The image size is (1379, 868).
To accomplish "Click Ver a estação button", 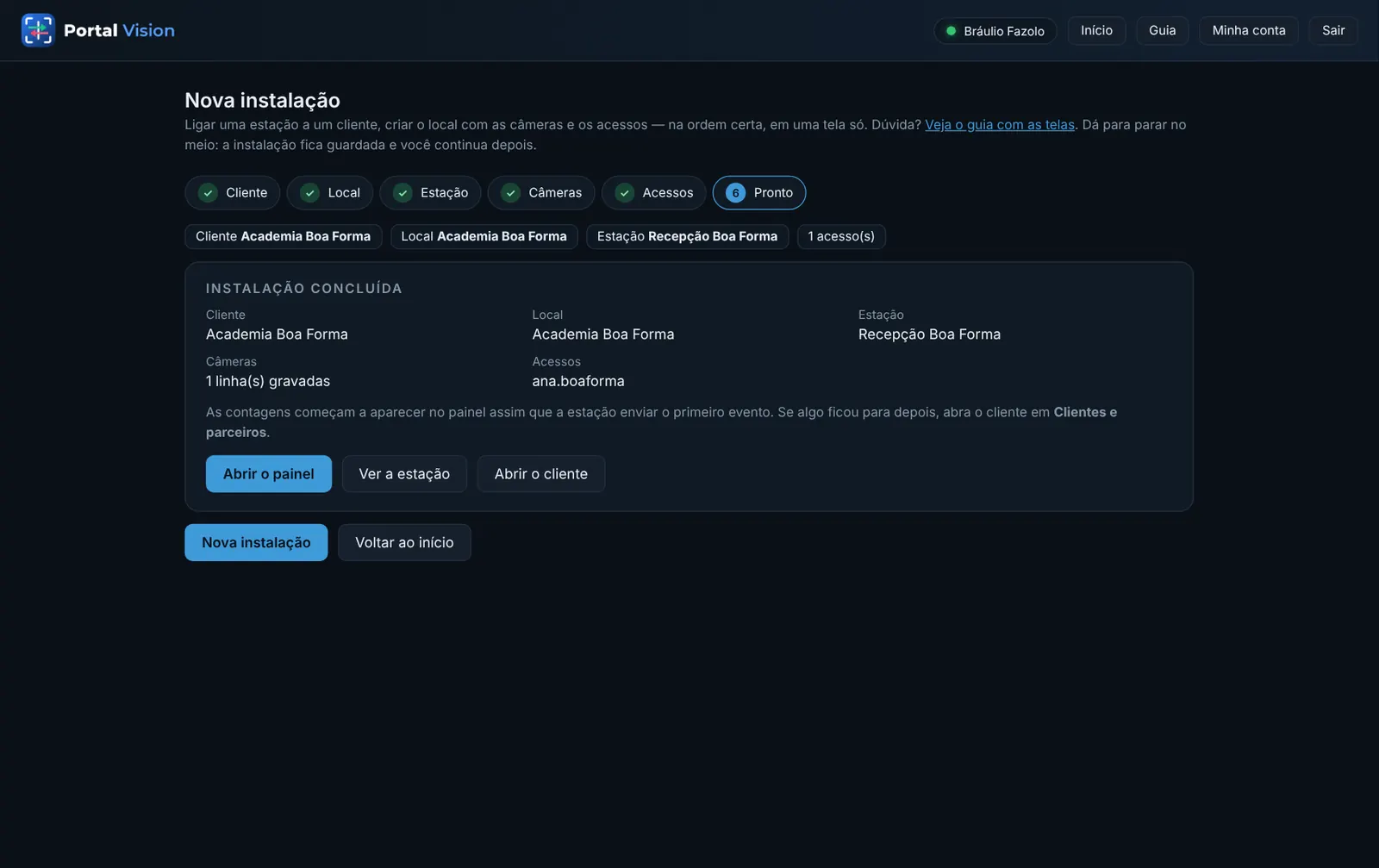I will tap(404, 474).
